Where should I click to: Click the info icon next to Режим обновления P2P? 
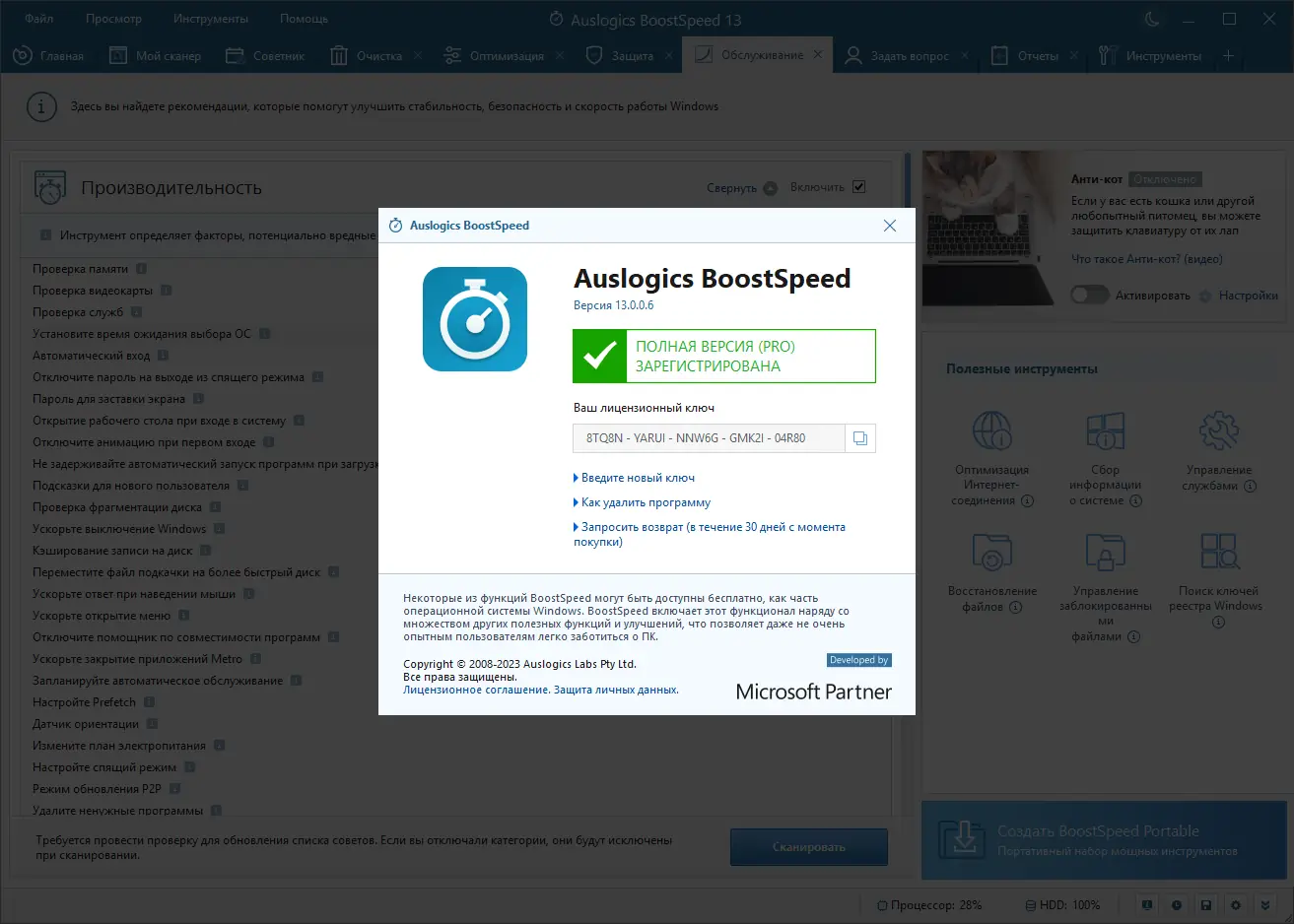point(174,789)
